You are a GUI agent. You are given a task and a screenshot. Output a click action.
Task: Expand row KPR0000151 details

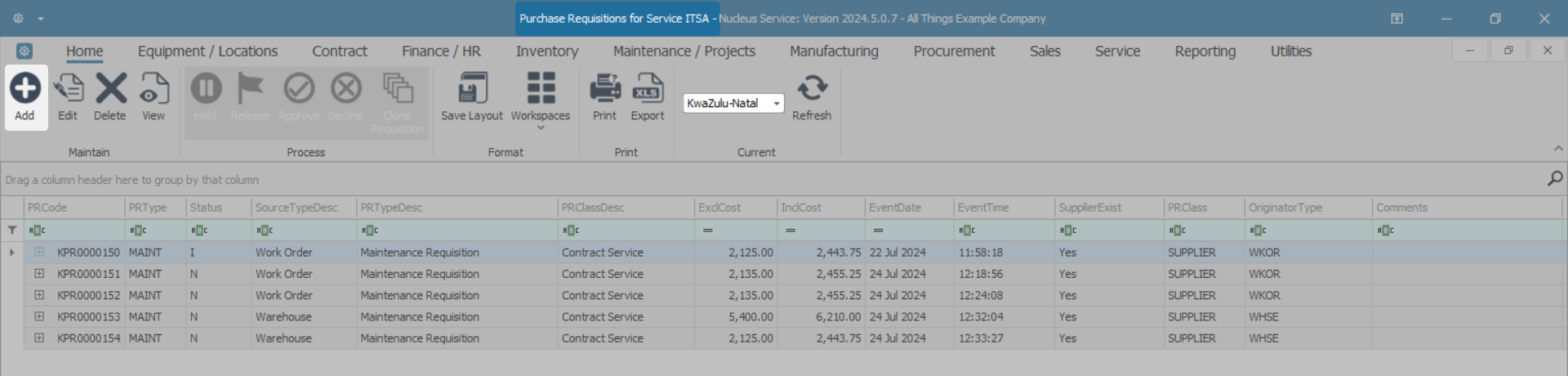click(x=39, y=274)
